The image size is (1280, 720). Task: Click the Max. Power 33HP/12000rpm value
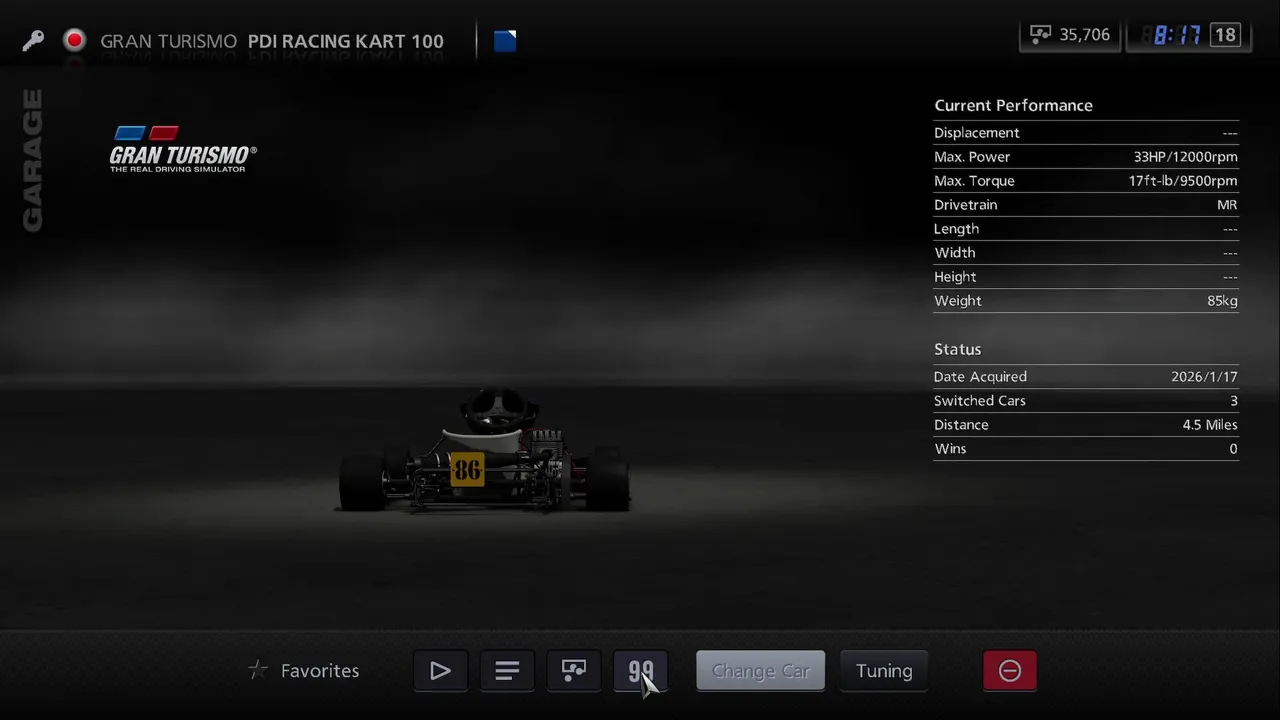tap(1185, 157)
